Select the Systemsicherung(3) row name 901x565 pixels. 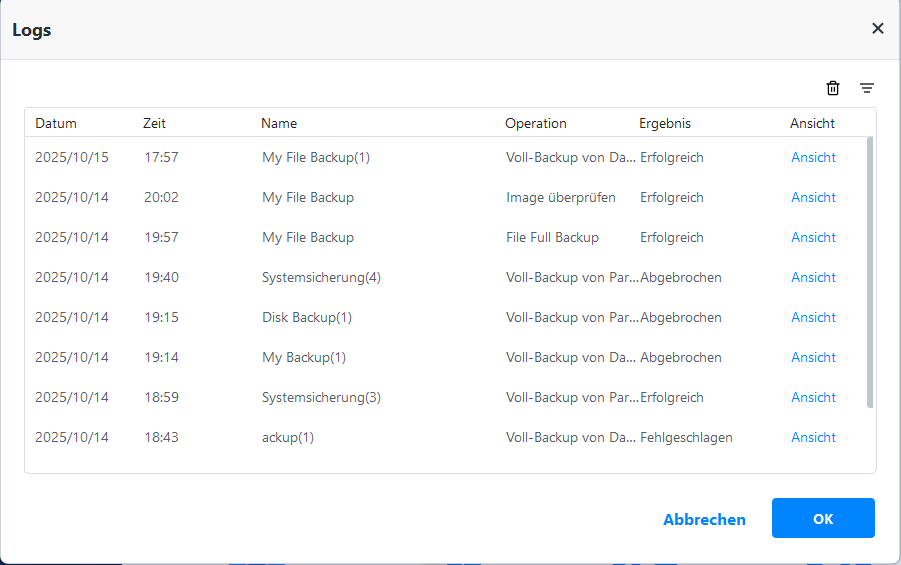(321, 397)
